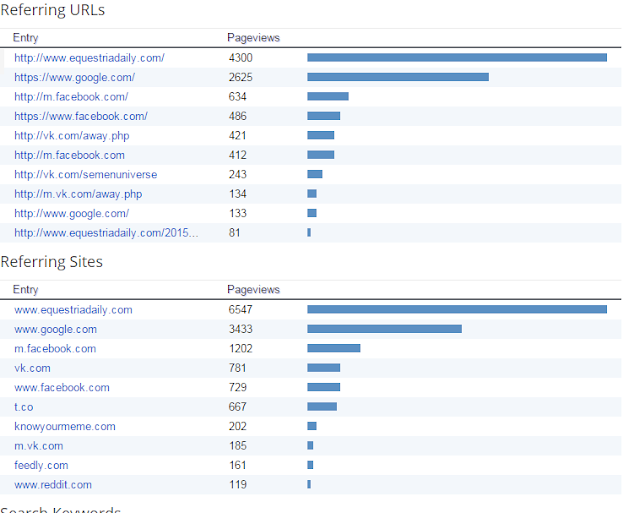This screenshot has width=640, height=513.
Task: Open the http://www.equestriadaily.com/ referring URL
Action: pyautogui.click(x=89, y=58)
